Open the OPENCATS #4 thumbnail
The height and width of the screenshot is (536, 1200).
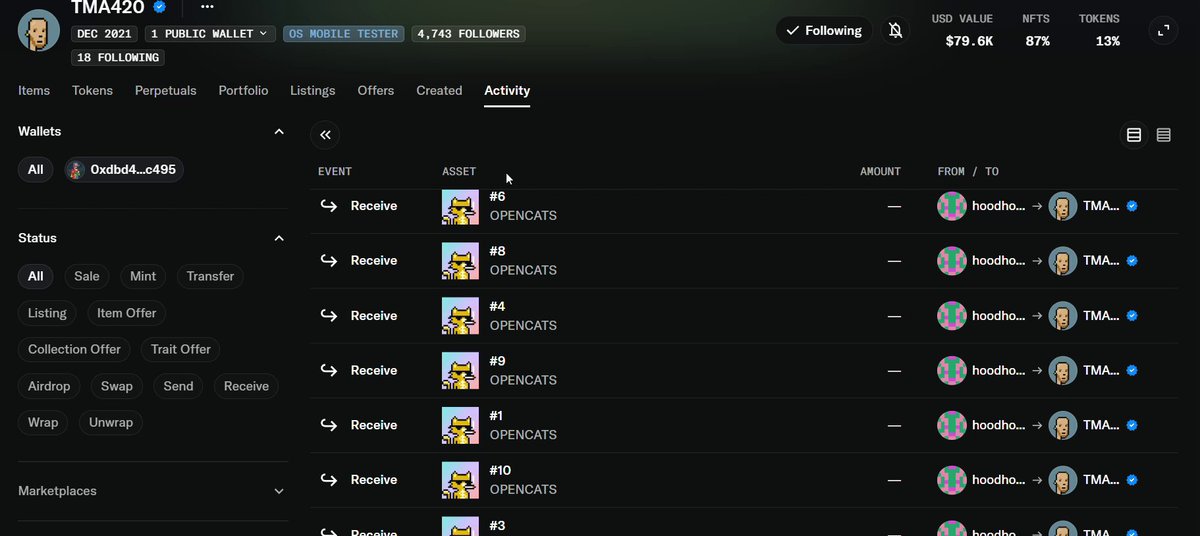click(x=460, y=316)
